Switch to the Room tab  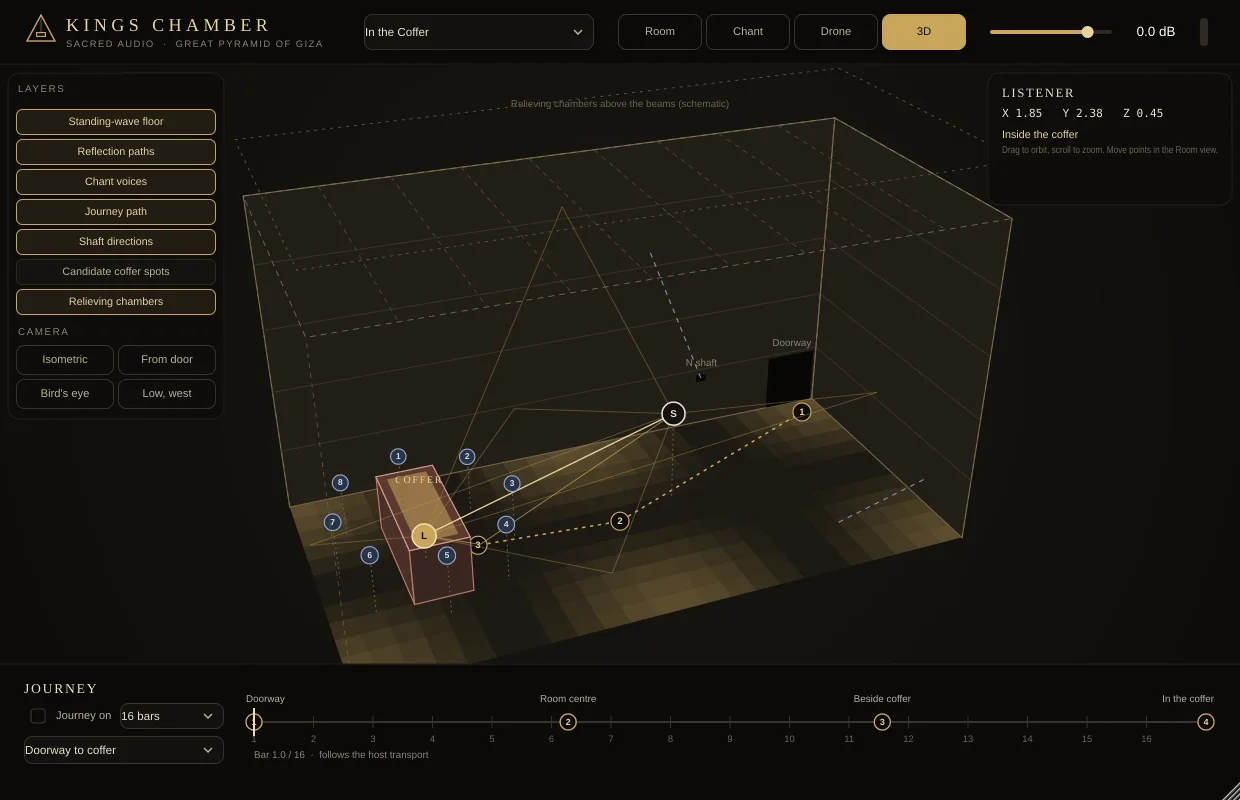(660, 32)
